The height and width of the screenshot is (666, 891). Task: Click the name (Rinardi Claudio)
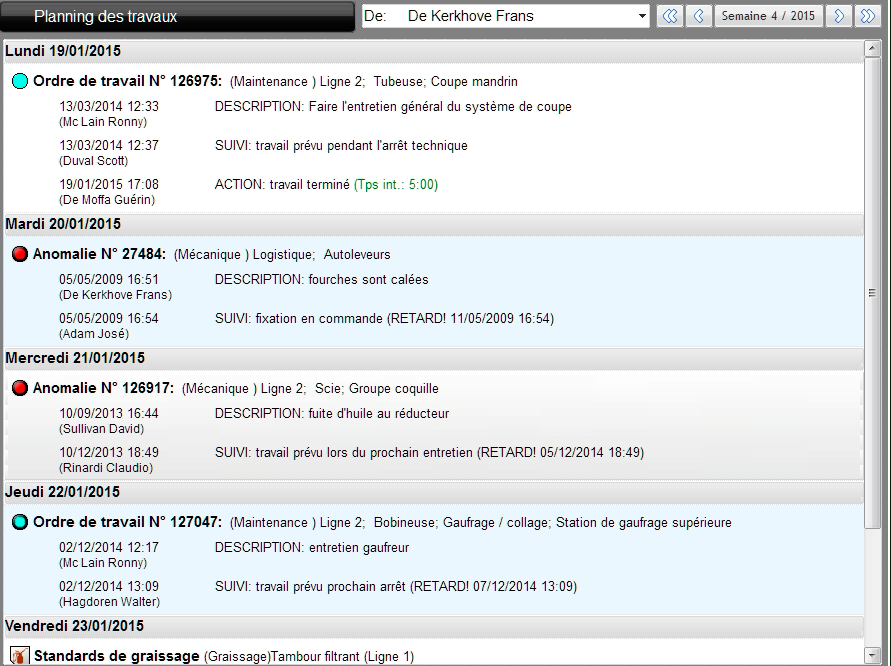(106, 468)
